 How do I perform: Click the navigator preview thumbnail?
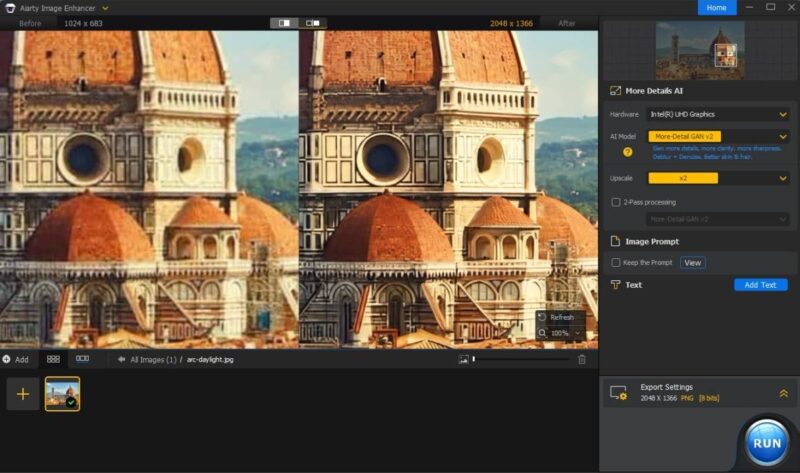pos(699,50)
